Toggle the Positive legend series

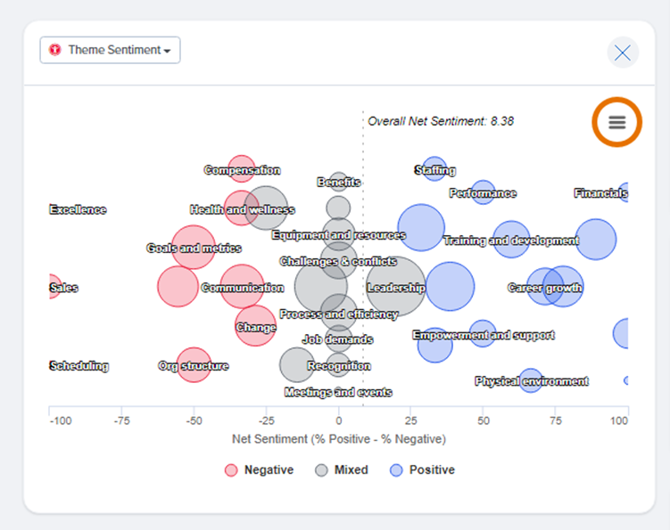pyautogui.click(x=423, y=470)
